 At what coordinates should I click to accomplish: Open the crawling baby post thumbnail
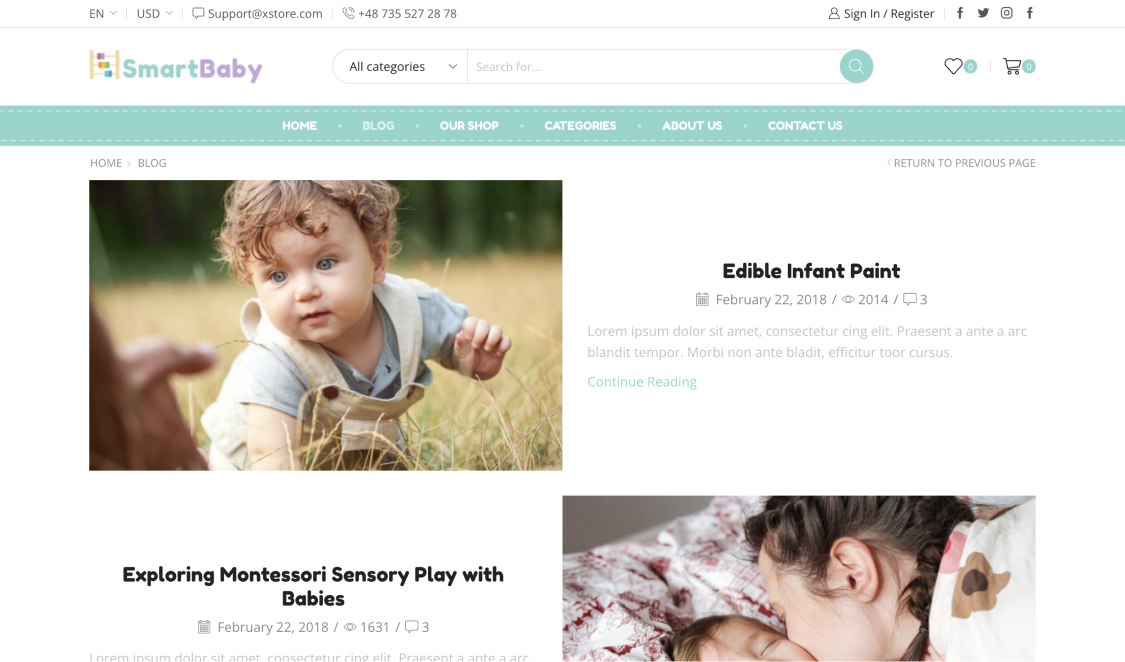pyautogui.click(x=326, y=325)
